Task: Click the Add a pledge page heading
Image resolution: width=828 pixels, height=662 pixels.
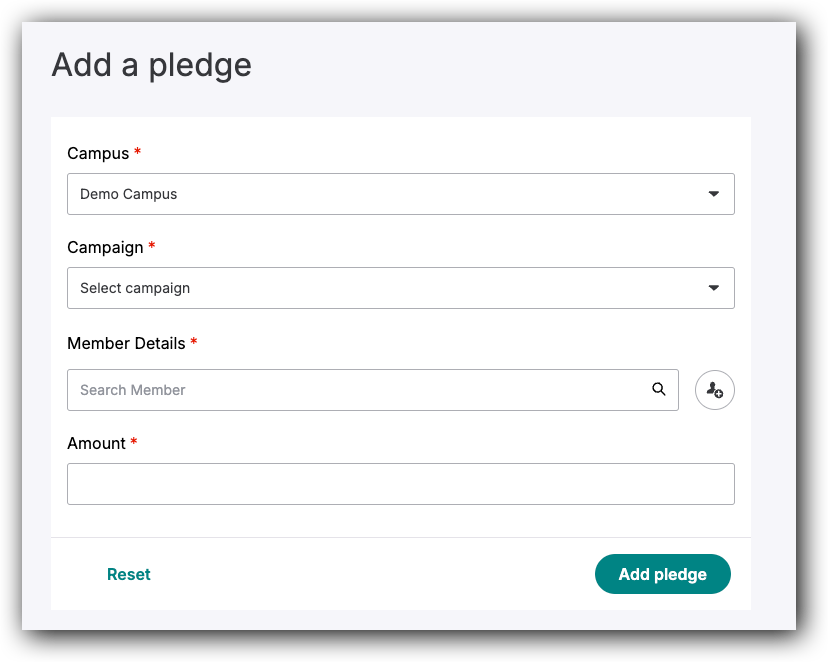Action: pos(151,65)
